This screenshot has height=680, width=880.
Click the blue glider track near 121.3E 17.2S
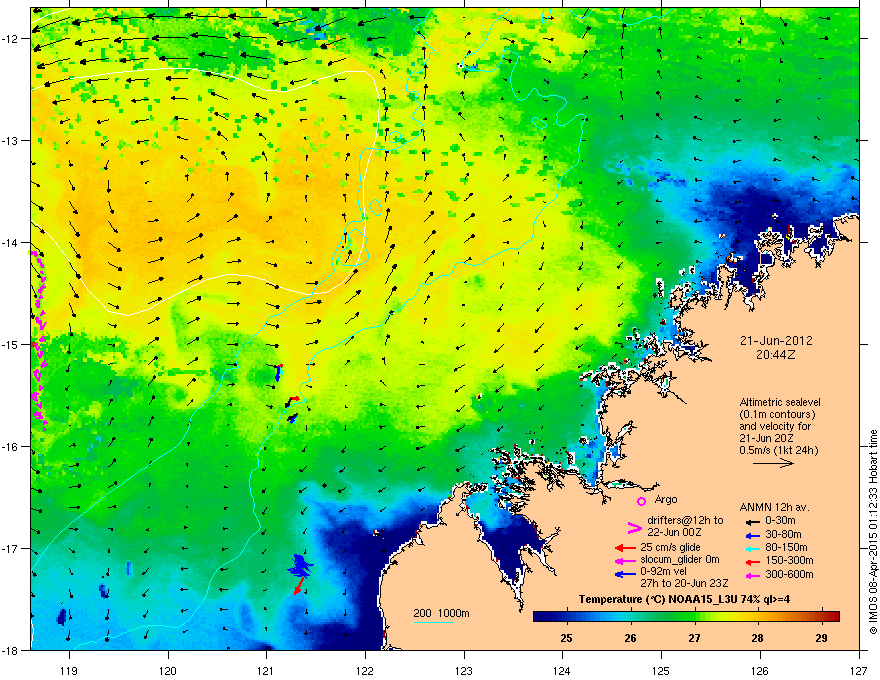pos(301,566)
